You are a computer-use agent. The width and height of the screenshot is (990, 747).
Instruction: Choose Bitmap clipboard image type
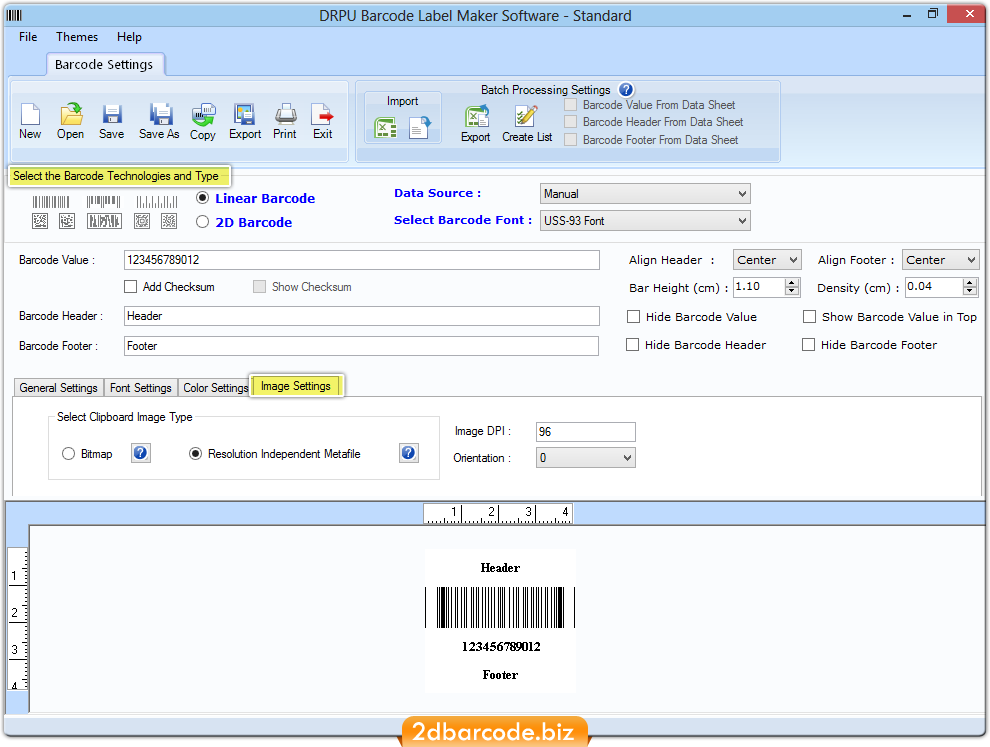coord(68,453)
